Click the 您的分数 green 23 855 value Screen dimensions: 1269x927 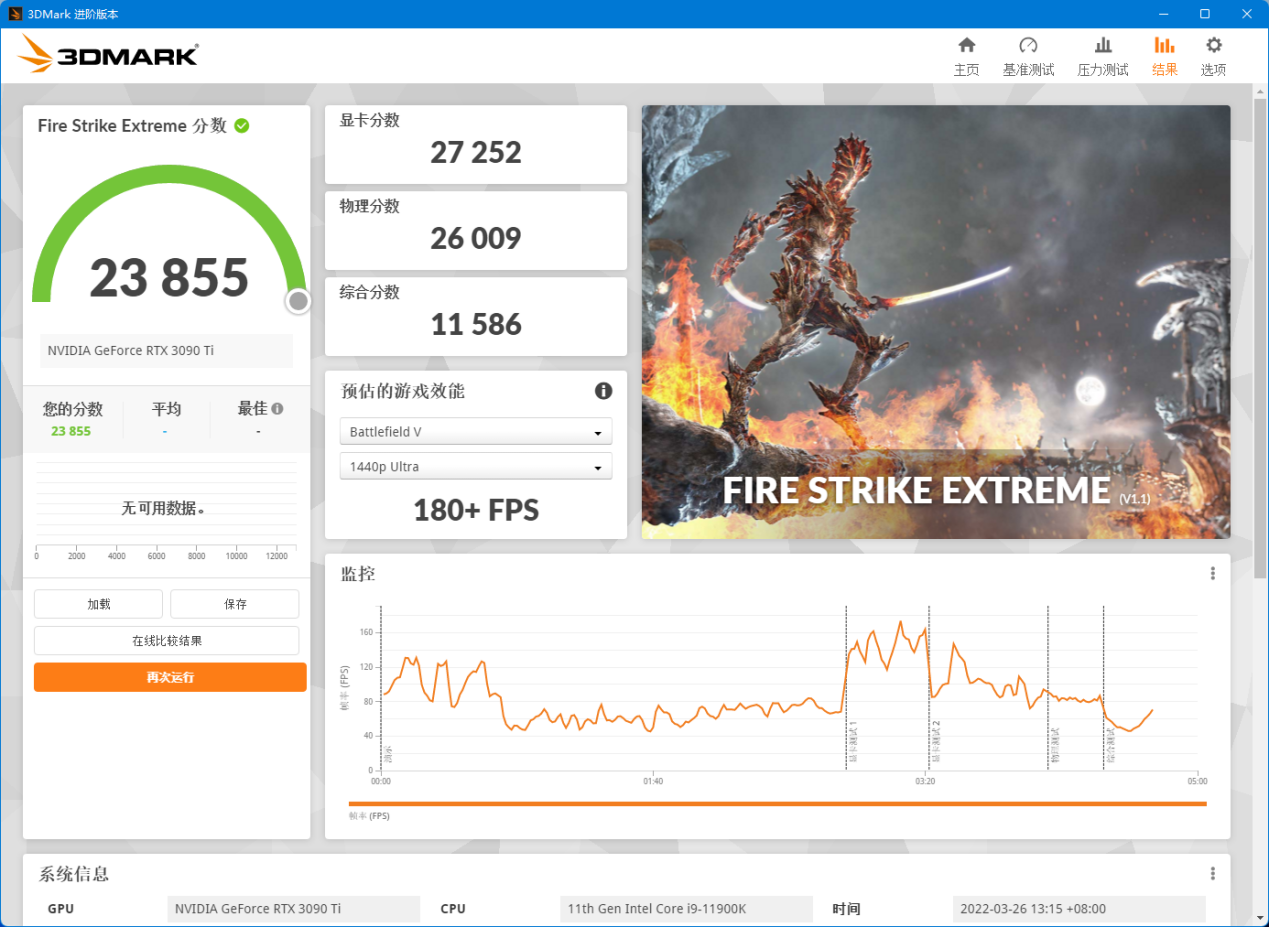71,431
